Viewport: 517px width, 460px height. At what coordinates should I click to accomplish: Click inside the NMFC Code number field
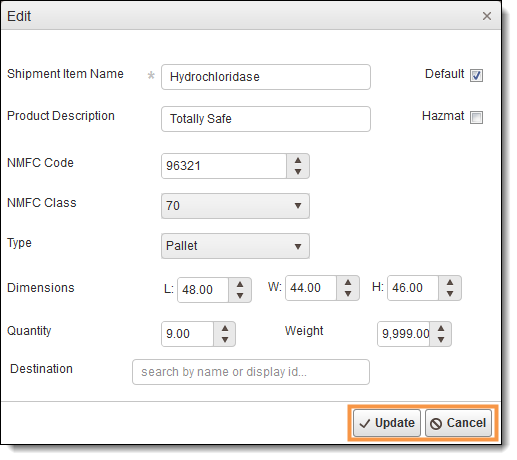pos(224,166)
